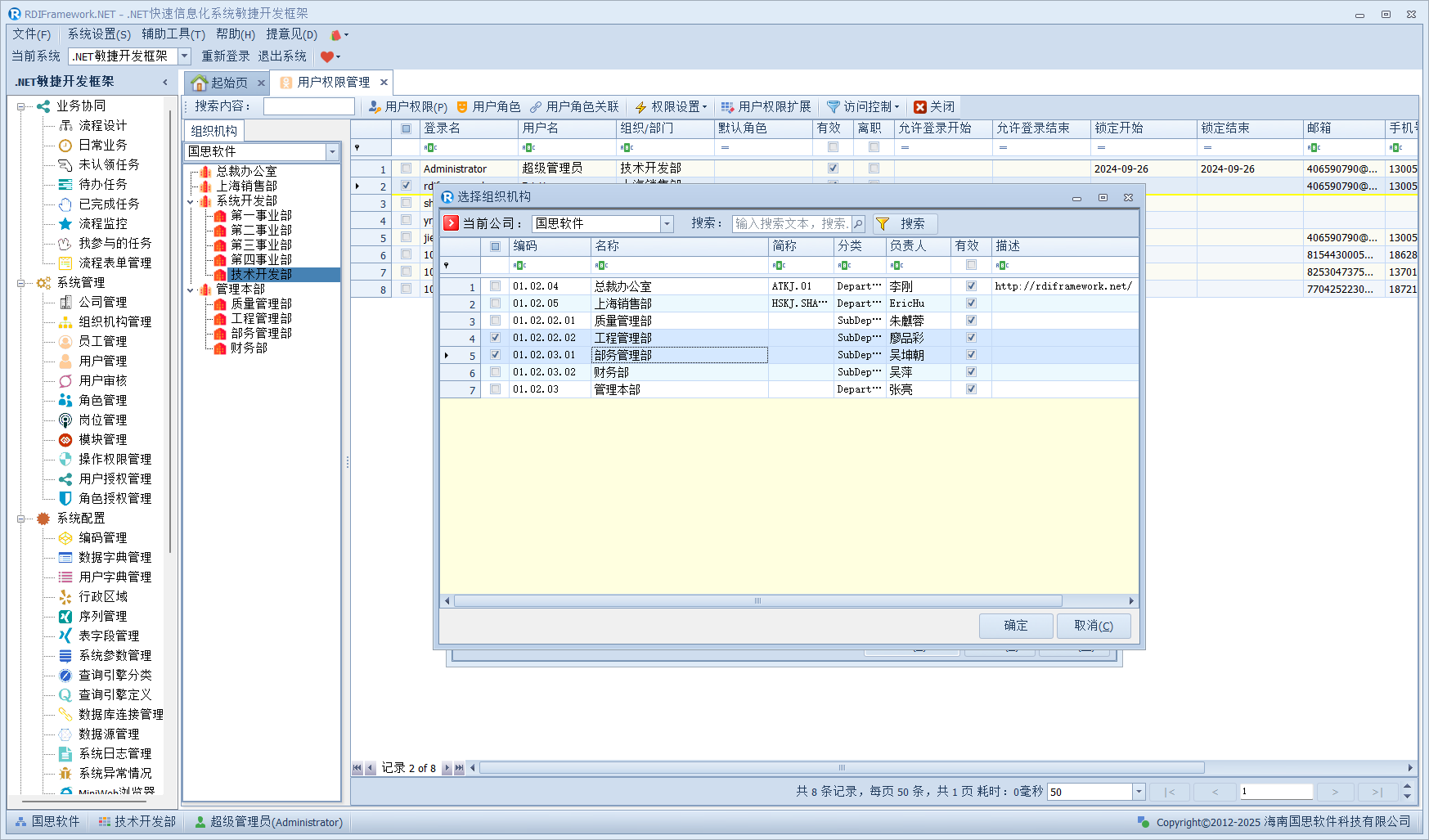This screenshot has height=840, width=1429.
Task: Click the 确定 button
Action: click(x=1015, y=626)
